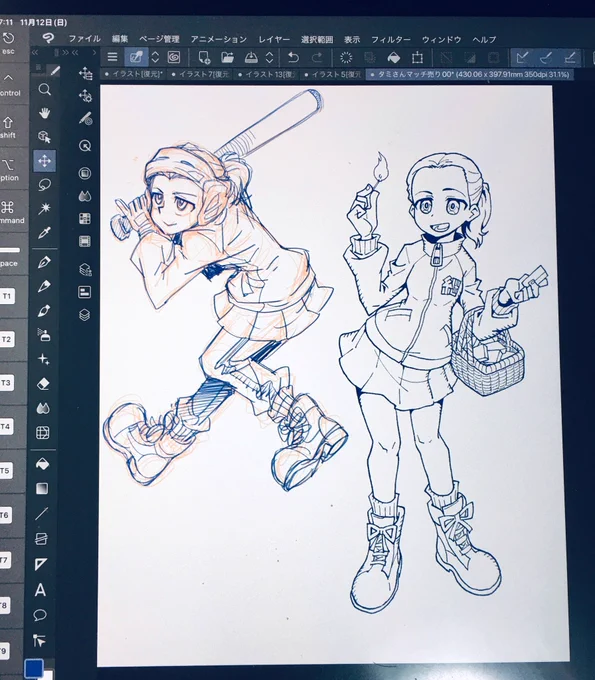The image size is (595, 680).
Task: Open the Brush Size palette icon
Action: pos(85,118)
